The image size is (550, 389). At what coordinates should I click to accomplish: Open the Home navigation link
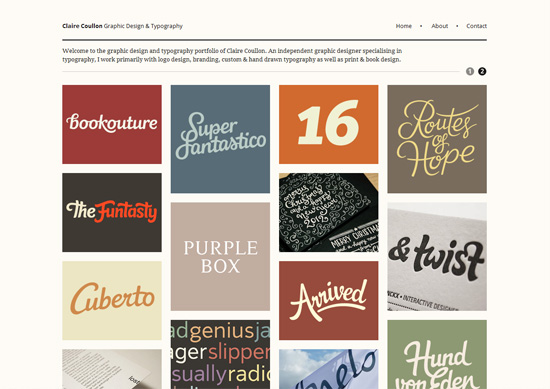(x=403, y=26)
